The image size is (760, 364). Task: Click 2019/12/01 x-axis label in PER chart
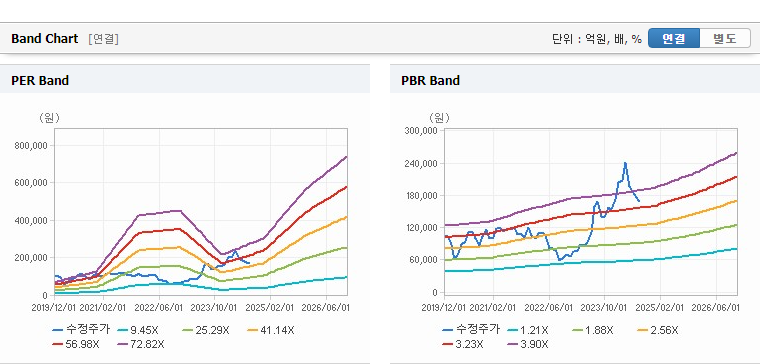click(54, 308)
